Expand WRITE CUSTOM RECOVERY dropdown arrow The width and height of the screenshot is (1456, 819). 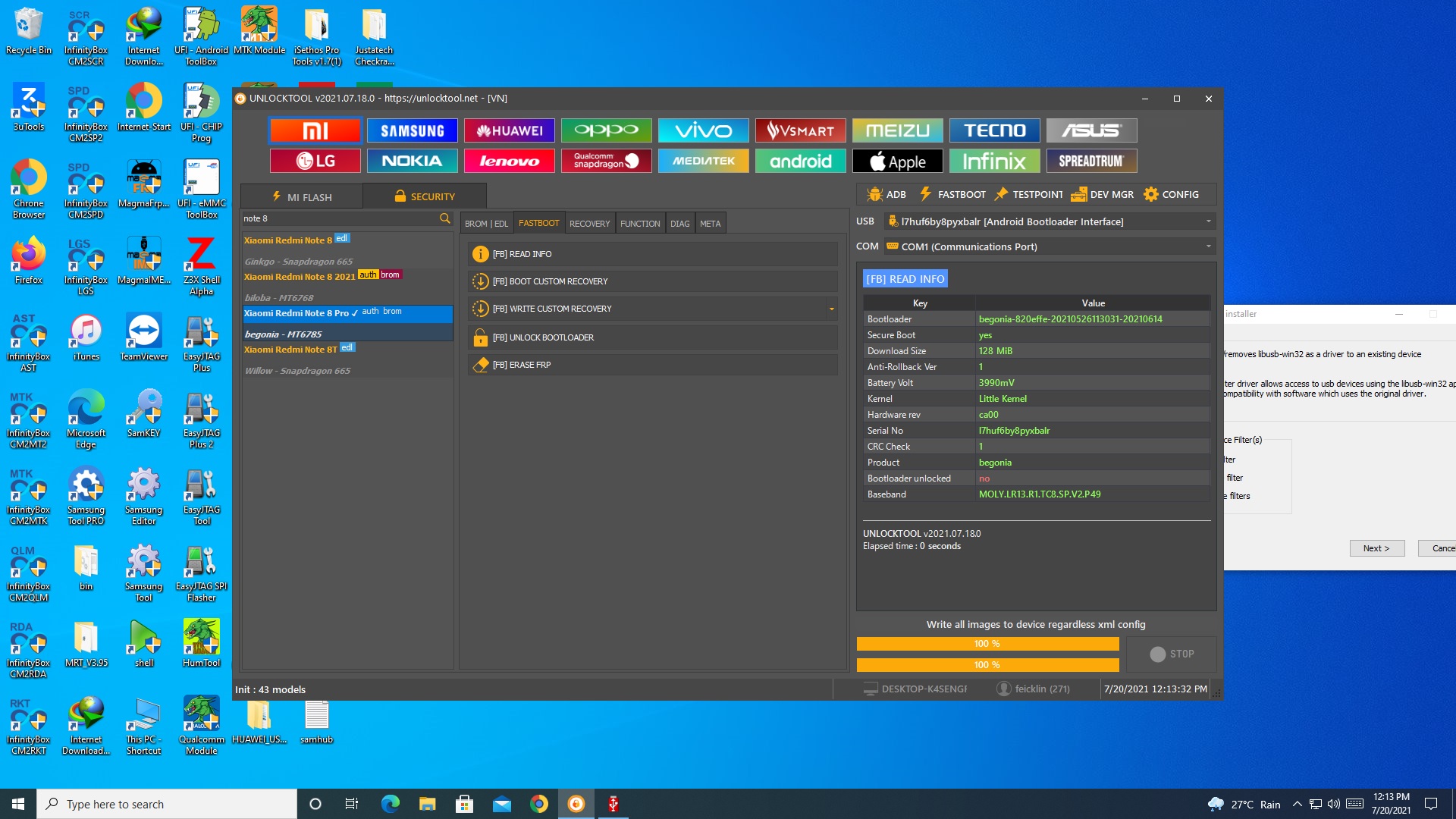[x=831, y=309]
